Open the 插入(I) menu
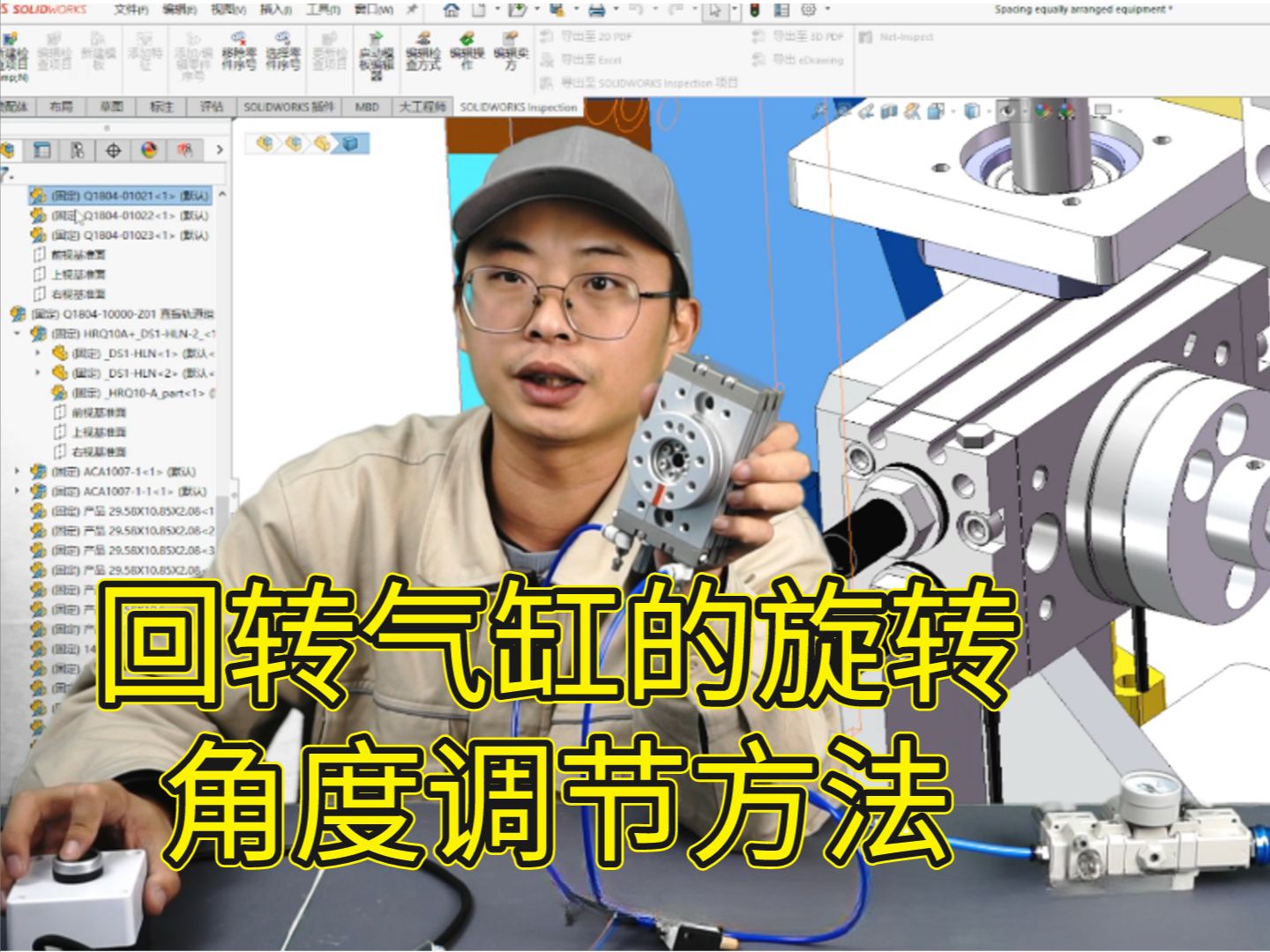The width and height of the screenshot is (1270, 952). 275,10
